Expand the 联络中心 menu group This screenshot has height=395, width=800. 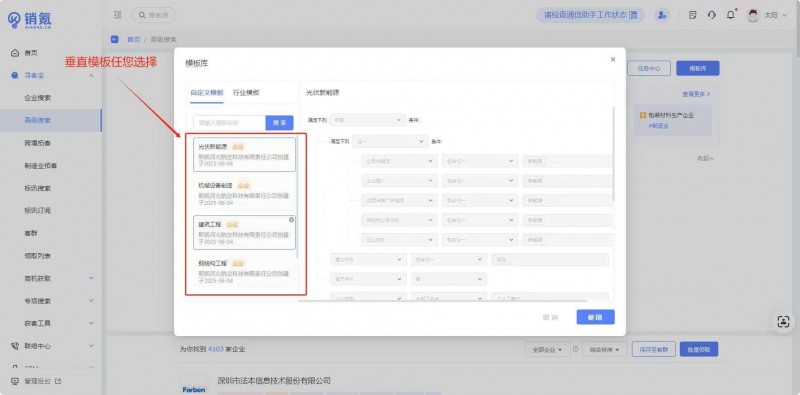click(91, 345)
